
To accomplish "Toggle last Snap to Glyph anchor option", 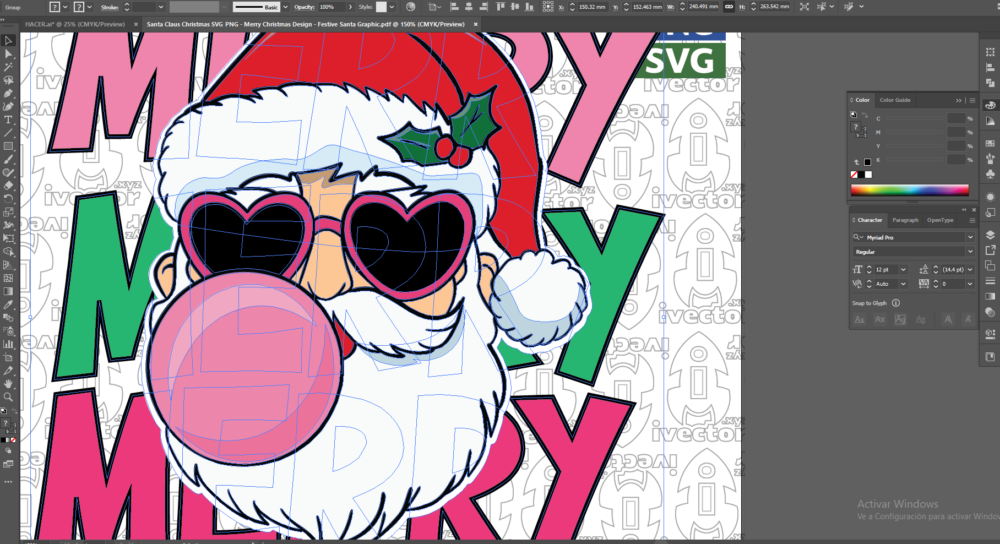I will (968, 320).
